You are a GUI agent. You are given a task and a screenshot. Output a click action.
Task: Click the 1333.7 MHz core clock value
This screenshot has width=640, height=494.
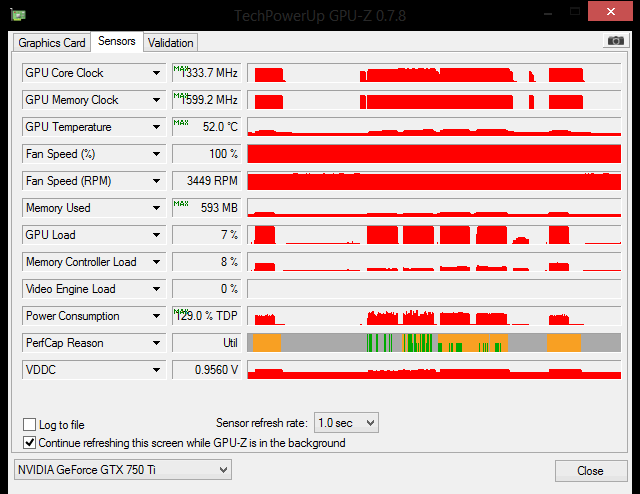[207, 73]
